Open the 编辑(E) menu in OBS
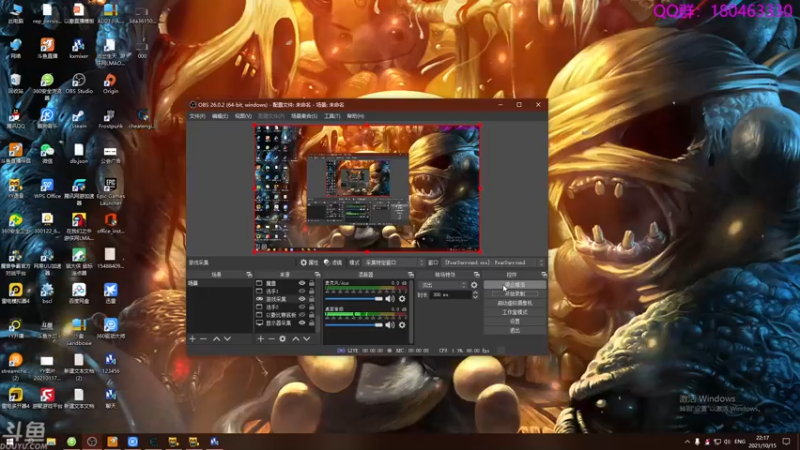 pos(220,116)
